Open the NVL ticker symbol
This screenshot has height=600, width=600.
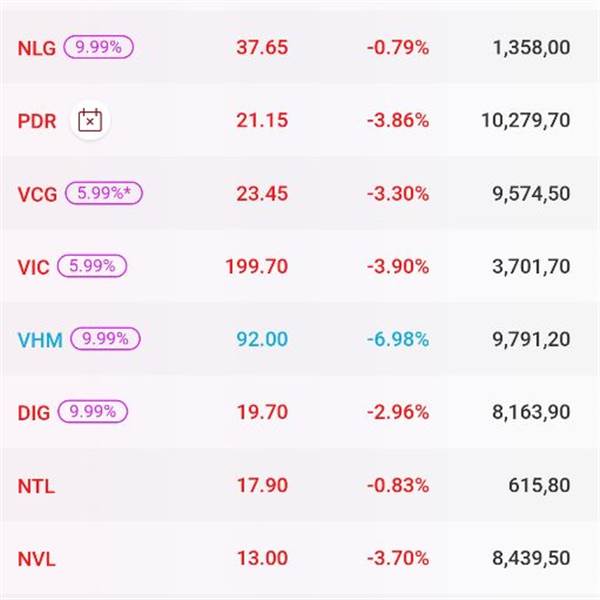point(37,560)
